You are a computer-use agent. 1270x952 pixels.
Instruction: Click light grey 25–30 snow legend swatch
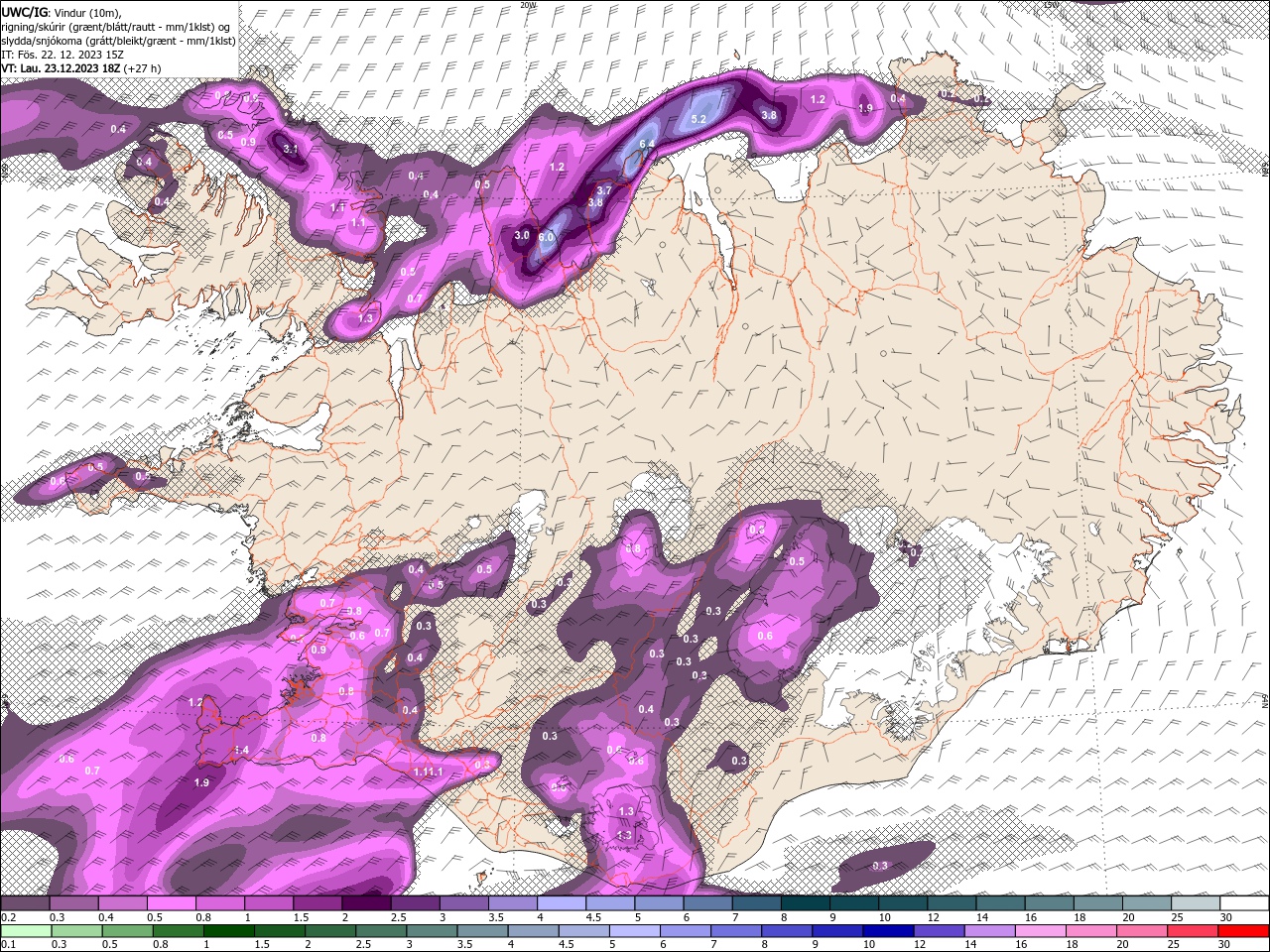tap(1196, 903)
